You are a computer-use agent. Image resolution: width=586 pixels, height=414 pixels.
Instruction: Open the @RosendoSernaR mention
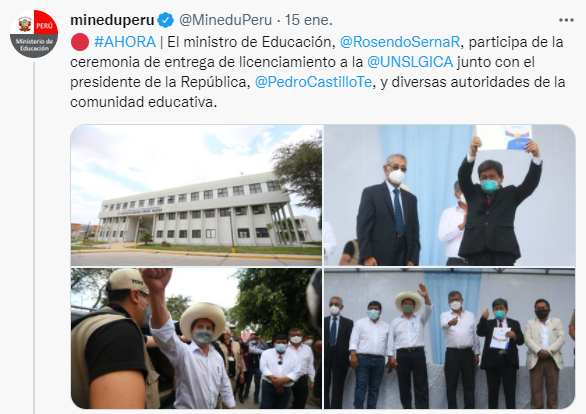point(400,42)
